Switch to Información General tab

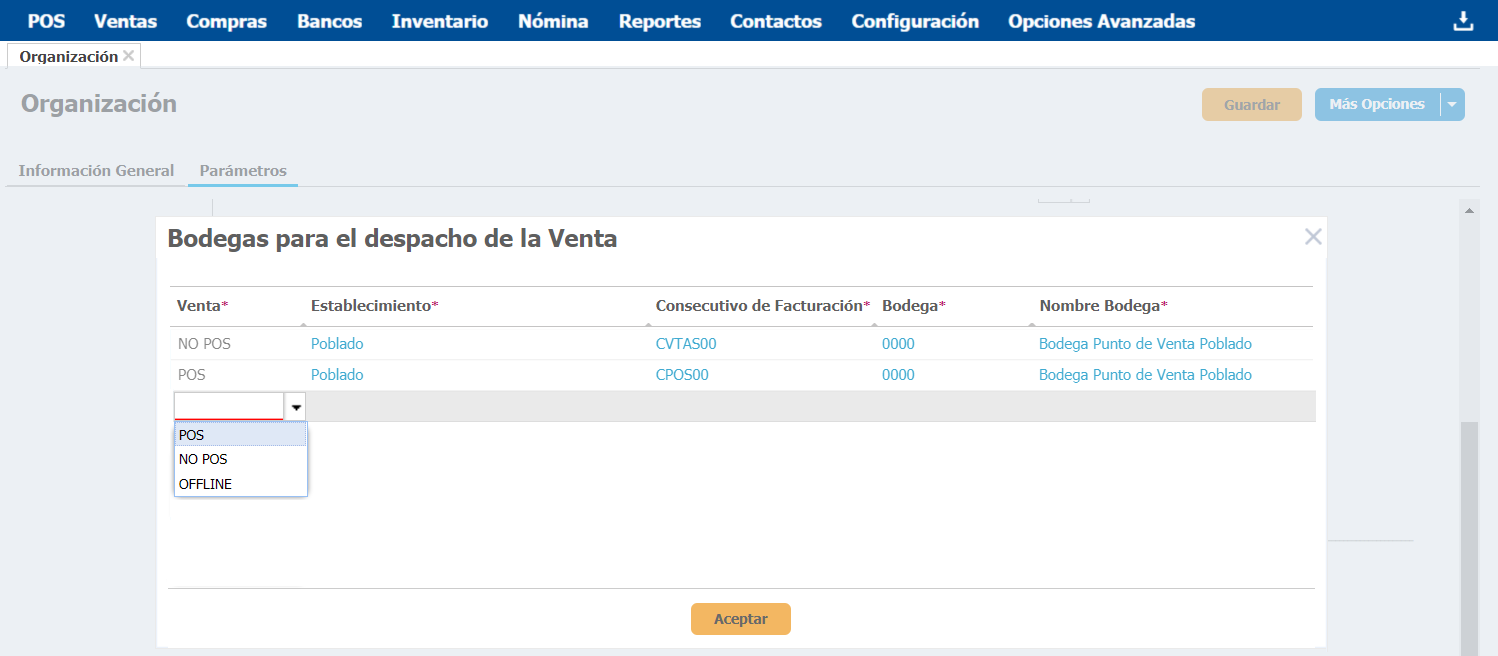96,170
